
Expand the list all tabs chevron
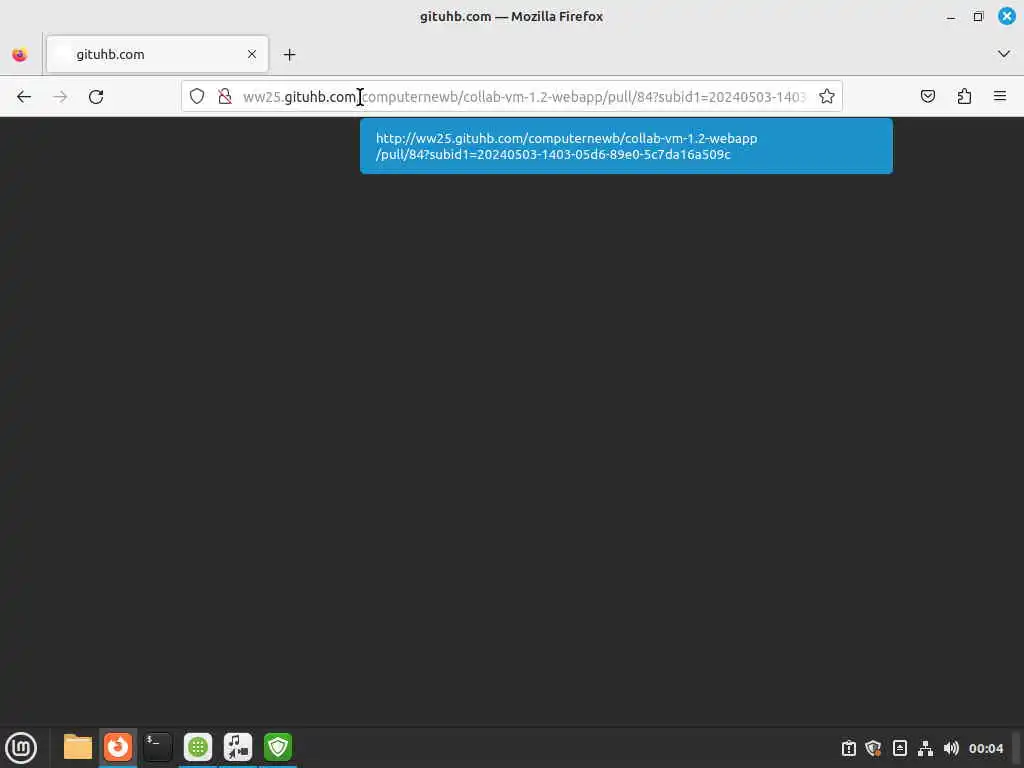coord(1004,54)
